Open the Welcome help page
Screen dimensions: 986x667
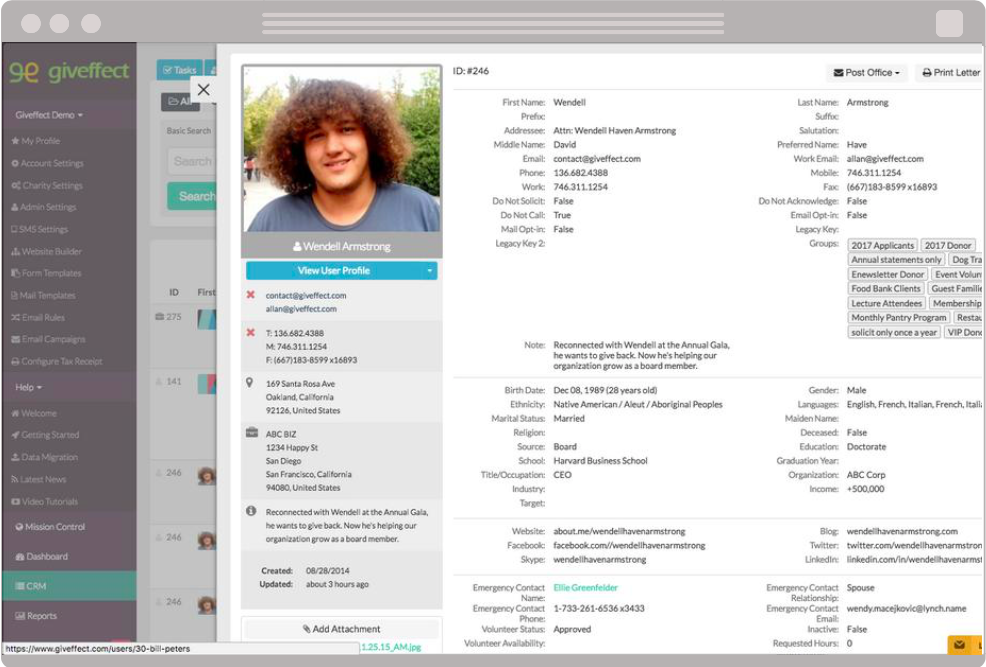click(33, 414)
